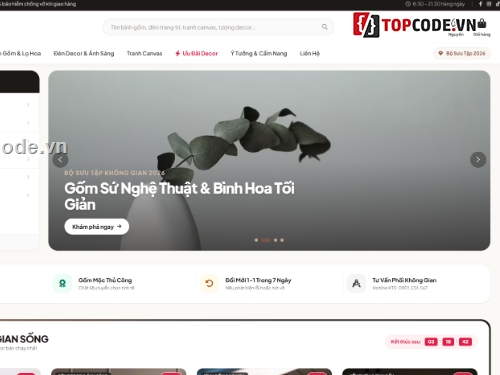Click the magnifier search icon
The width and height of the screenshot is (500, 375).
click(325, 27)
